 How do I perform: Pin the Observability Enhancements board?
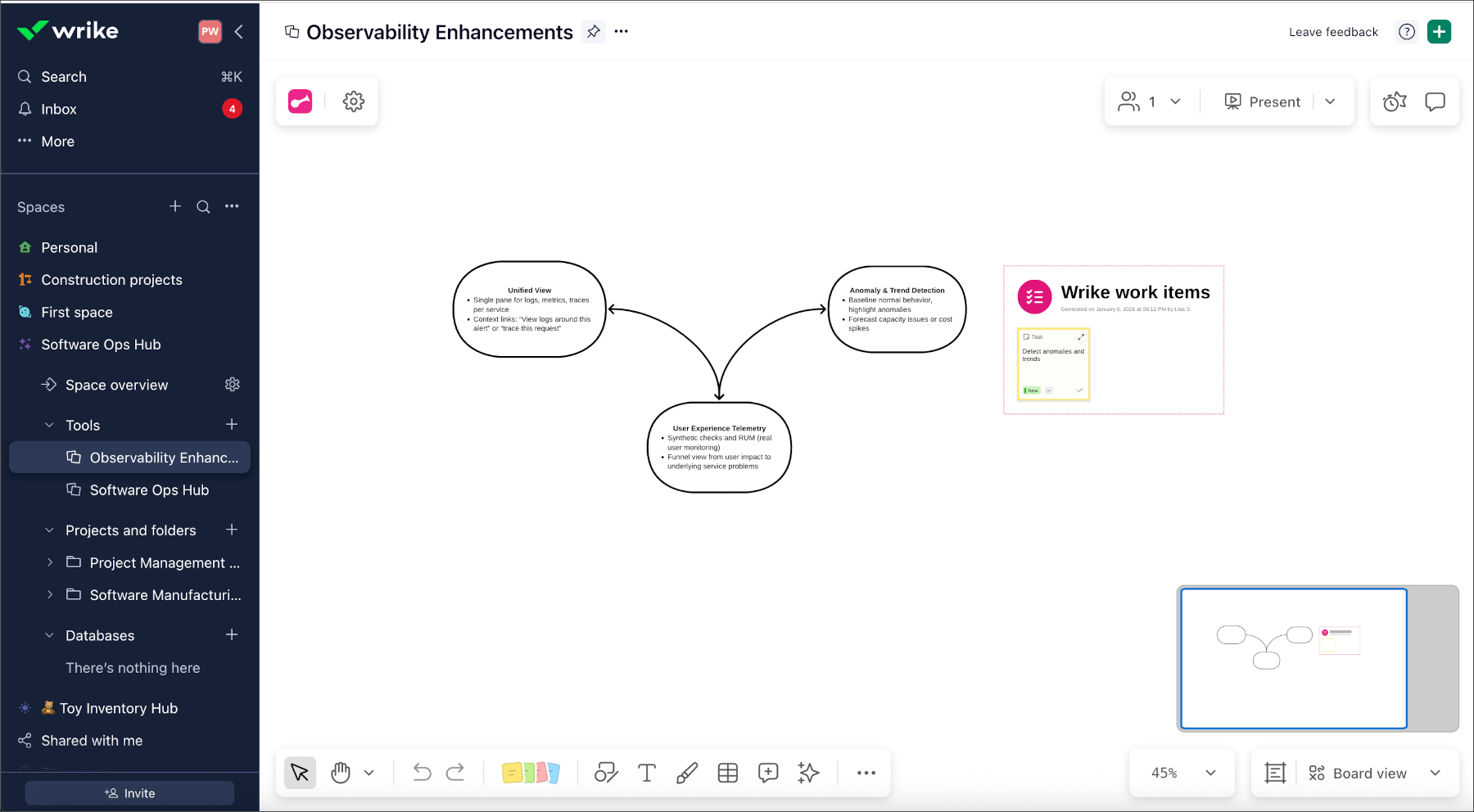(x=592, y=32)
